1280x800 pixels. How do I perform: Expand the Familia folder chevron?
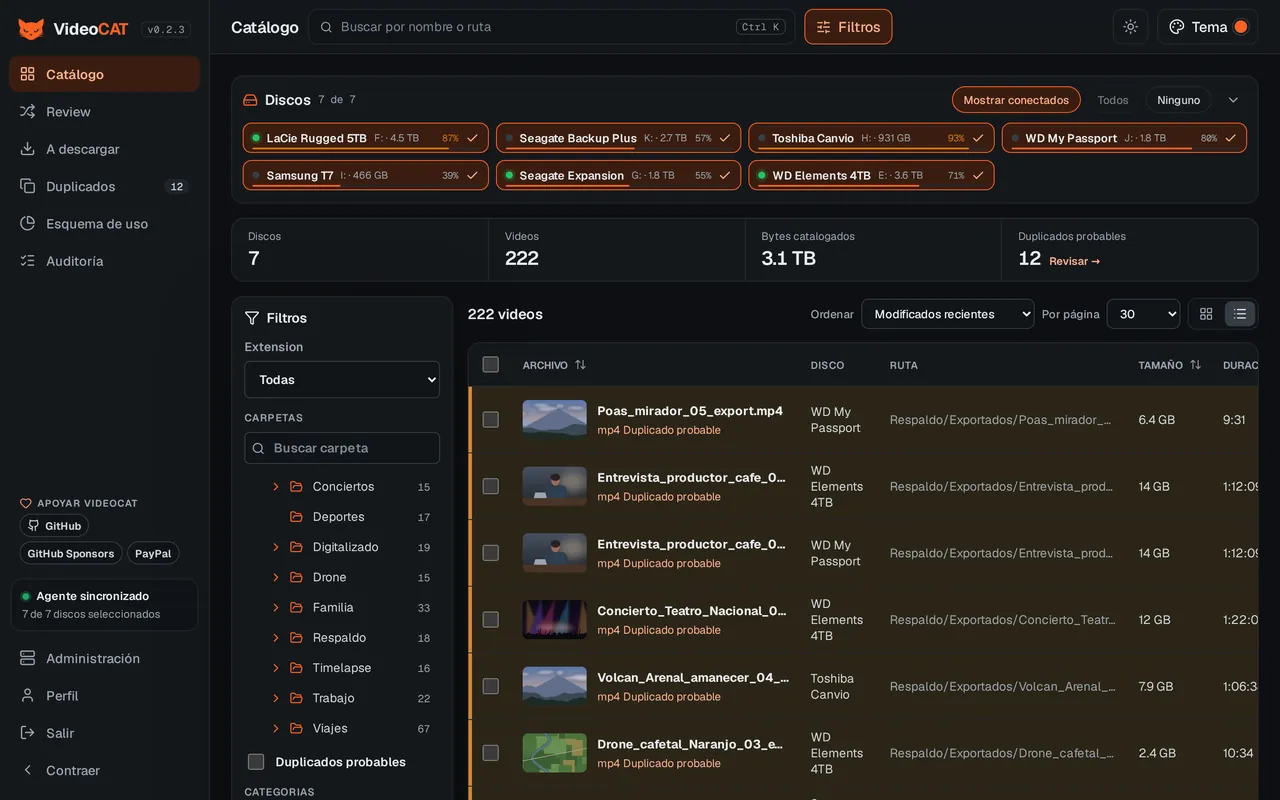point(276,608)
